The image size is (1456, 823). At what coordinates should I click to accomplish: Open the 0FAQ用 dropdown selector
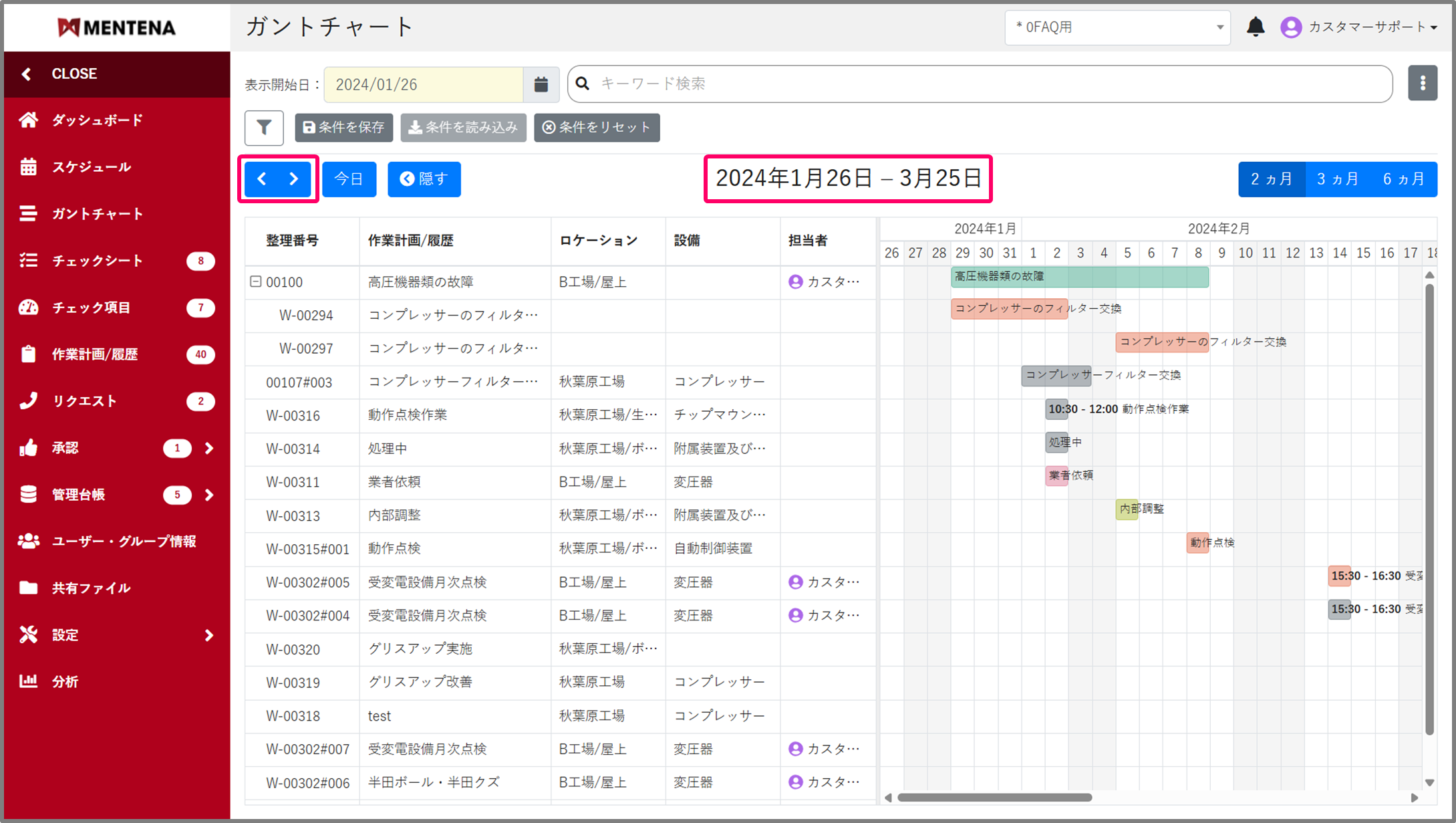[x=1117, y=27]
